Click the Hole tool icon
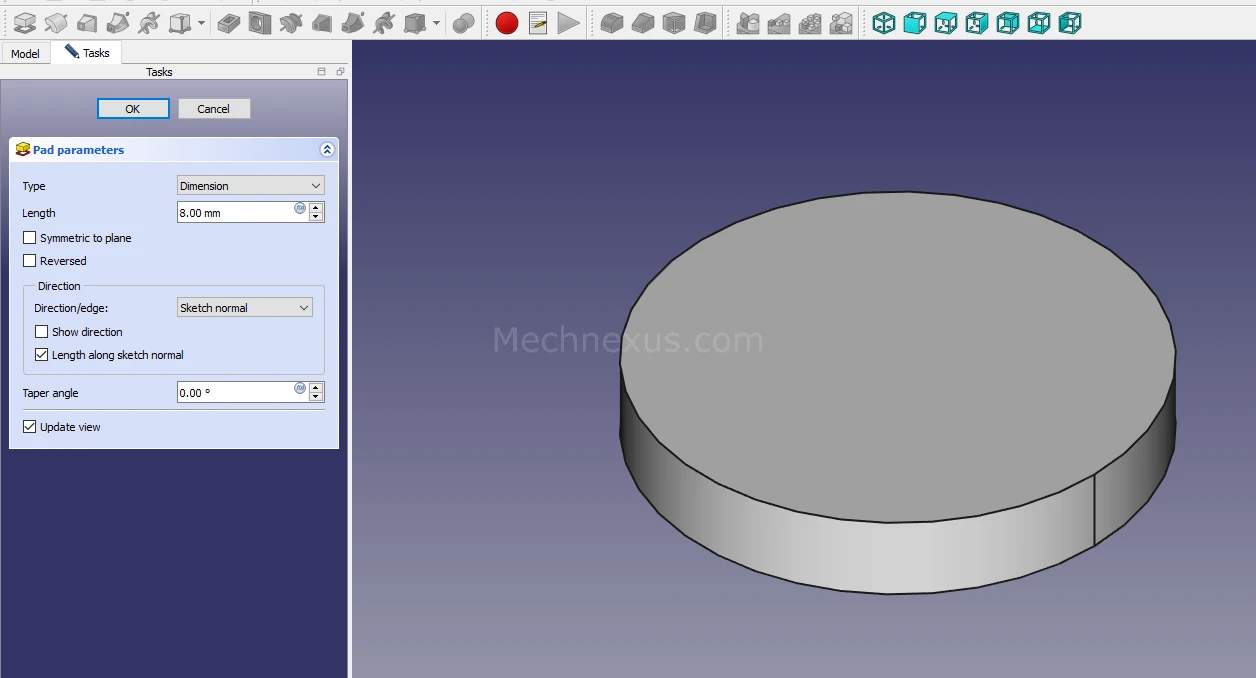The width and height of the screenshot is (1256, 678). tap(260, 22)
